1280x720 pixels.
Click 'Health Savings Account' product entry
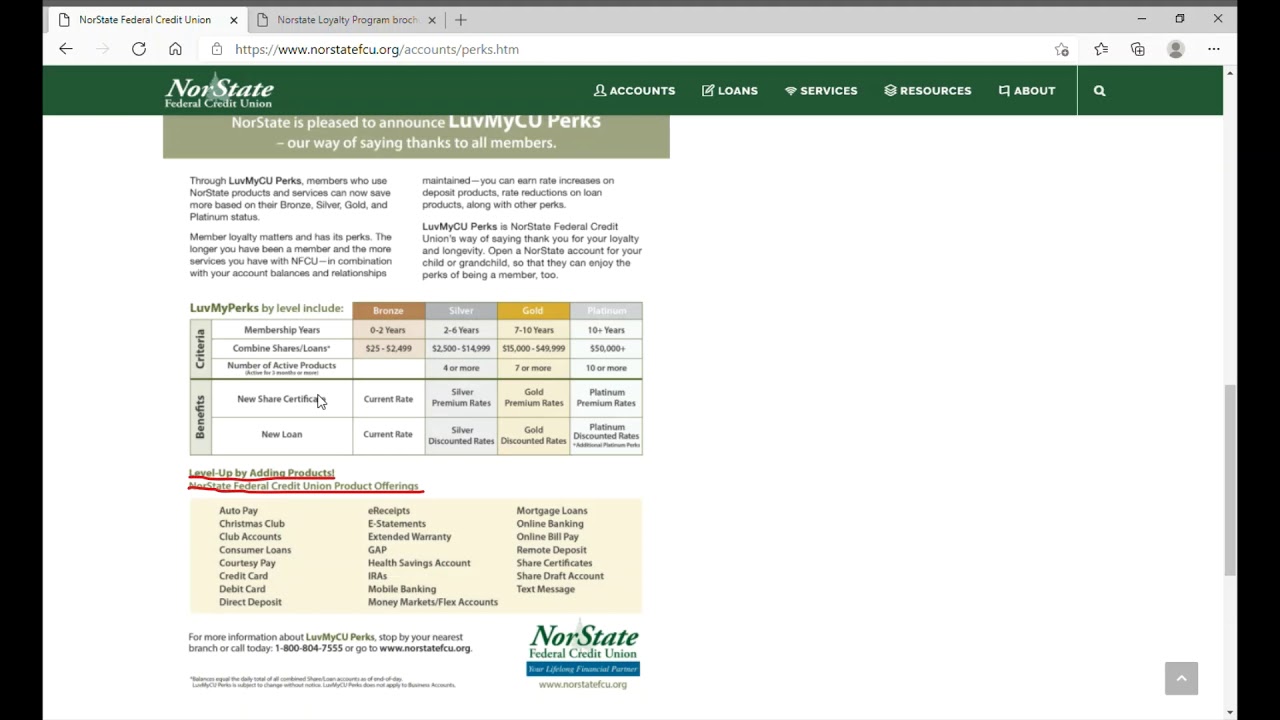pos(419,563)
